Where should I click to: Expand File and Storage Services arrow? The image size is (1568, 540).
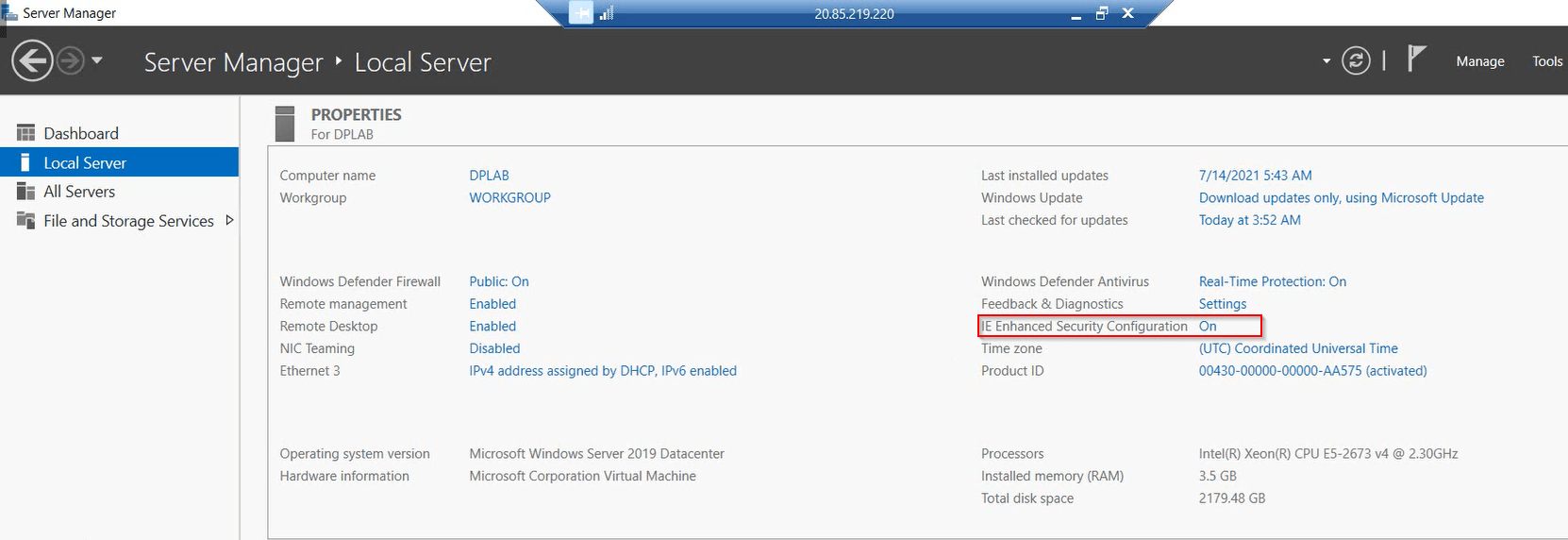[x=229, y=221]
